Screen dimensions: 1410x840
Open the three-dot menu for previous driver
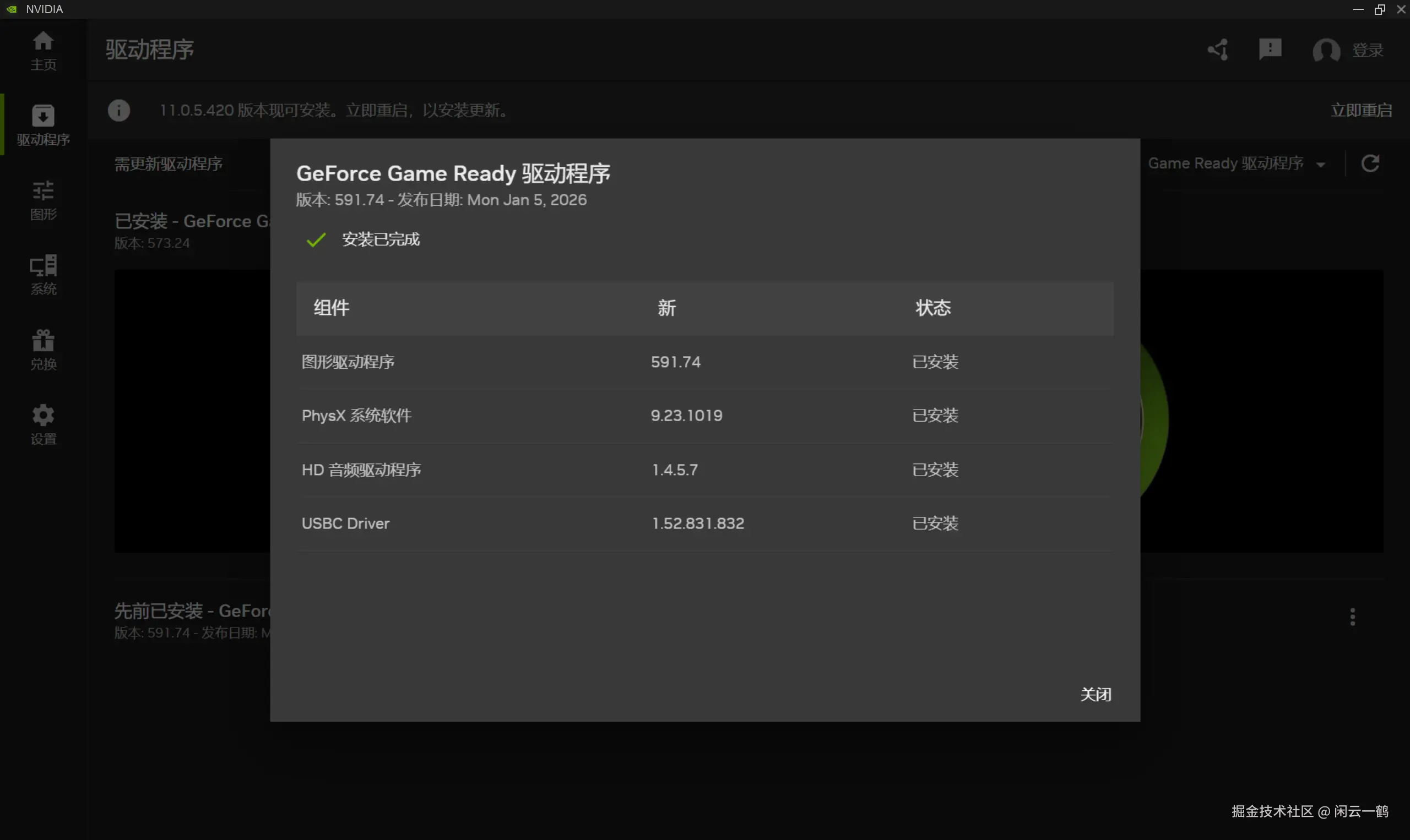click(1352, 617)
